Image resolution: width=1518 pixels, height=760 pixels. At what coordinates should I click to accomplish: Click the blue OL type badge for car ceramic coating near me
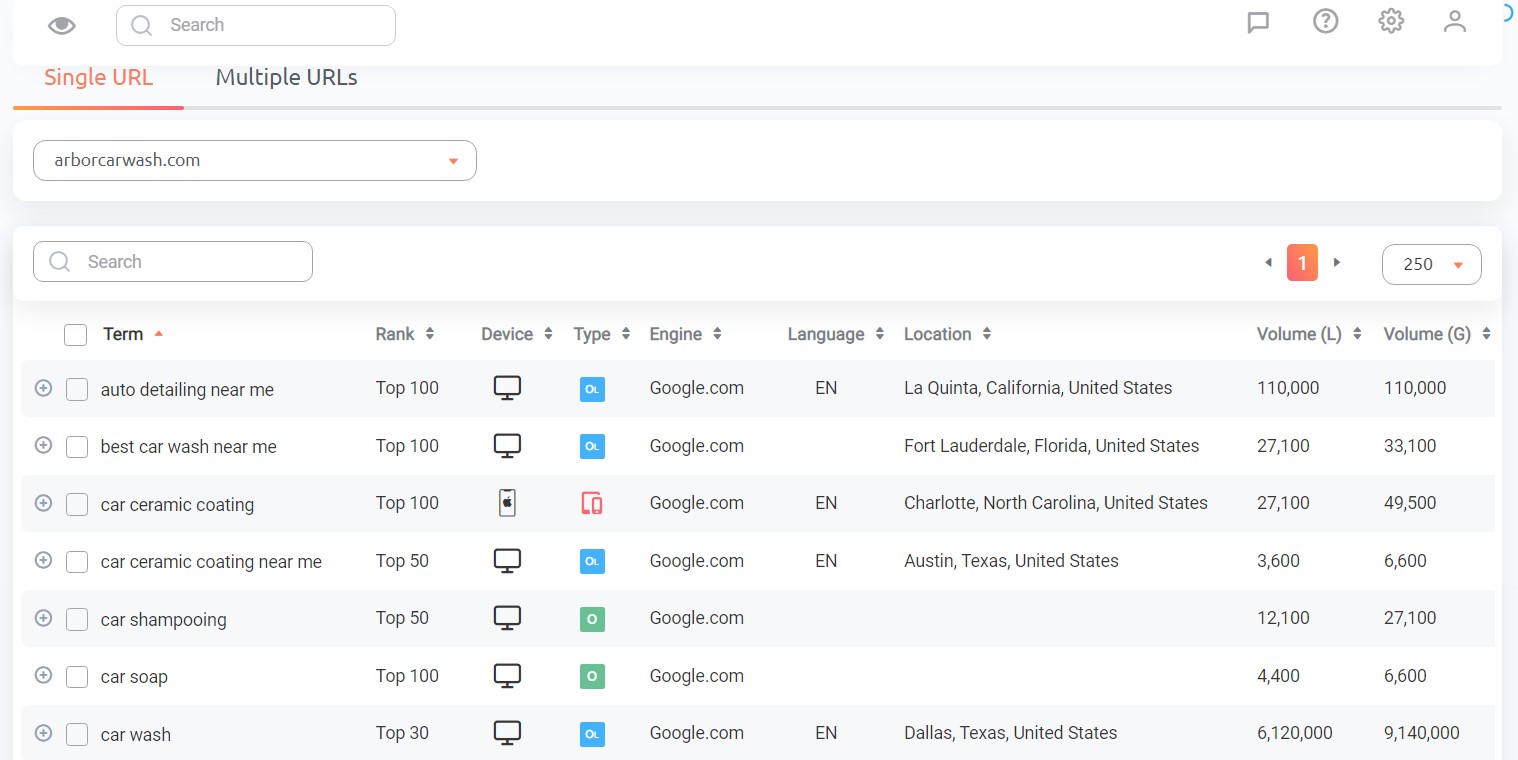tap(592, 562)
